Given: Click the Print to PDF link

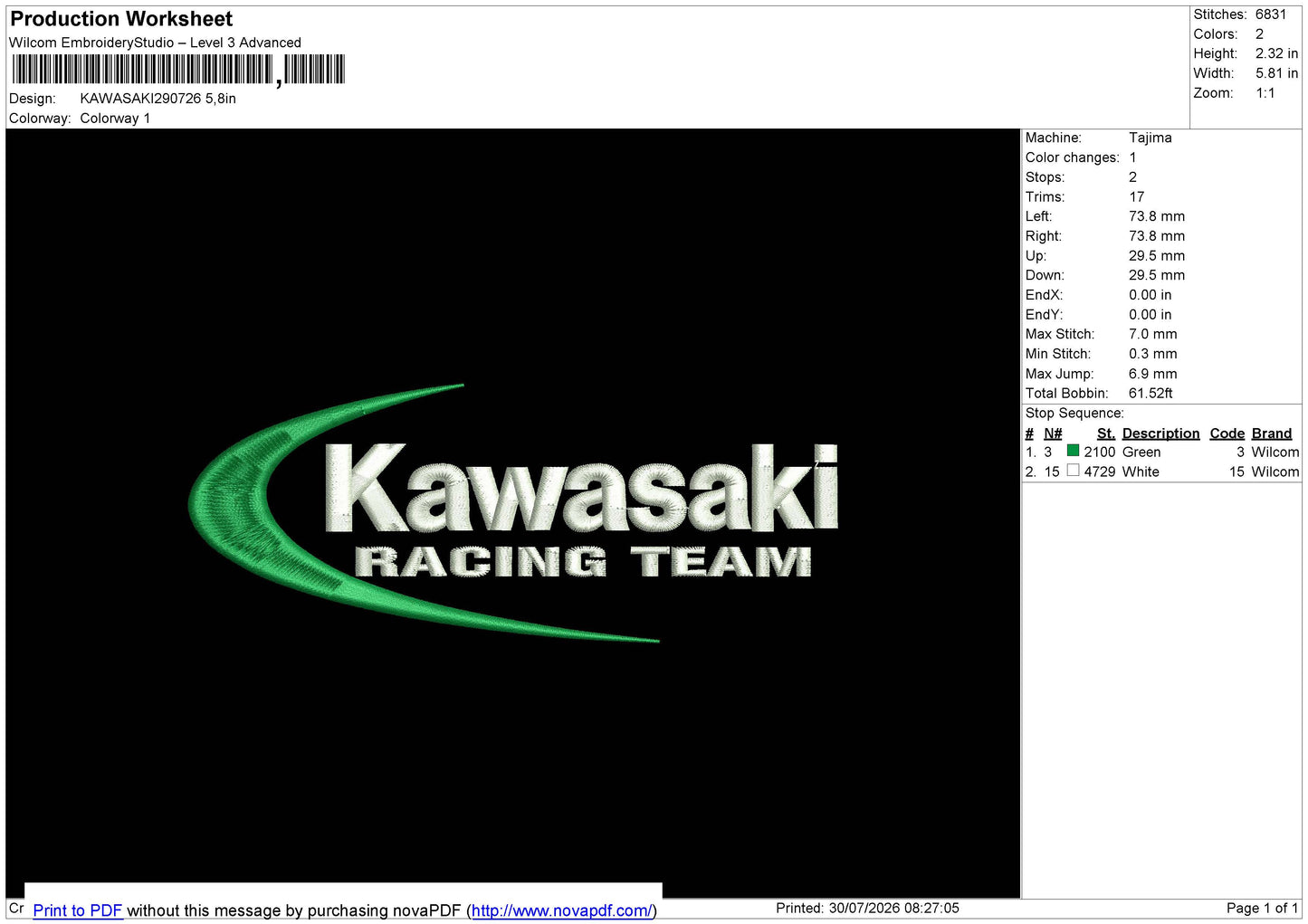Looking at the screenshot, I should click(x=77, y=910).
